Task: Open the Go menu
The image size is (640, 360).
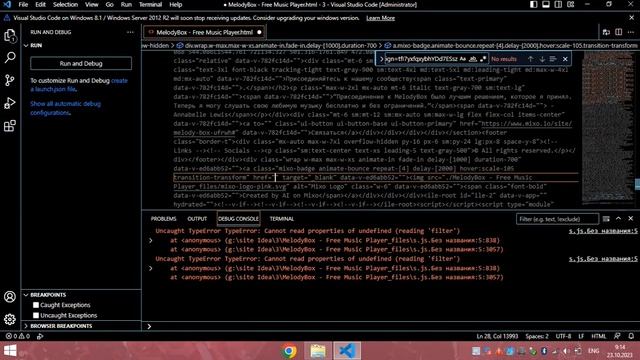Action: point(109,4)
